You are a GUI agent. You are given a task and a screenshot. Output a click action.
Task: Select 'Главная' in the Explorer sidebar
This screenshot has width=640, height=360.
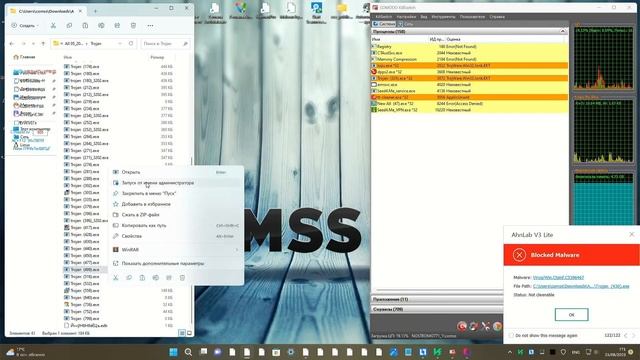24,57
